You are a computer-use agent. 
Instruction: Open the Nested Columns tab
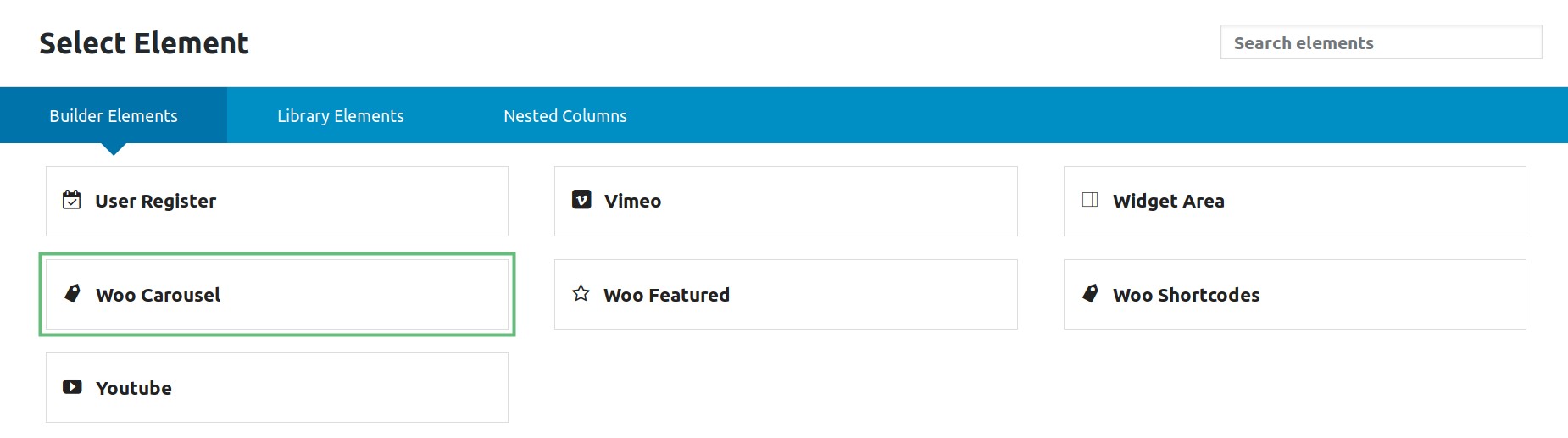tap(565, 116)
